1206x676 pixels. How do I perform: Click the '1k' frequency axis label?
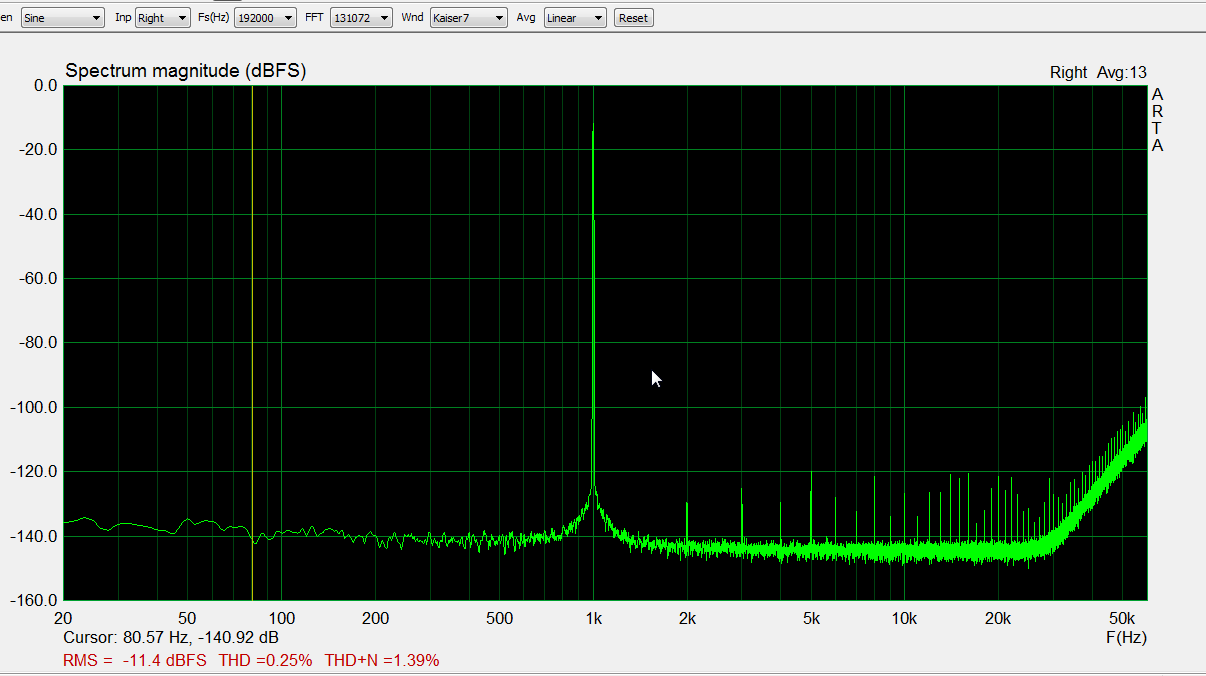tap(594, 618)
